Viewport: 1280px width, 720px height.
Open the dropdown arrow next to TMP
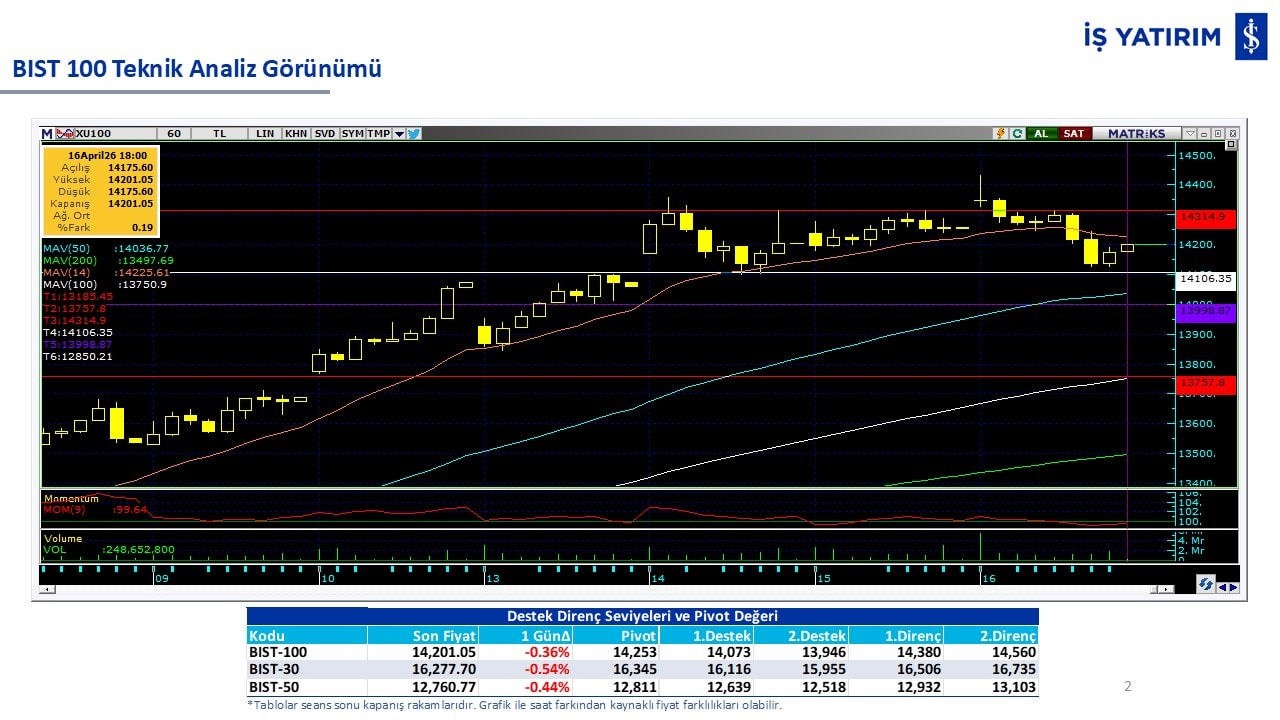[x=399, y=133]
